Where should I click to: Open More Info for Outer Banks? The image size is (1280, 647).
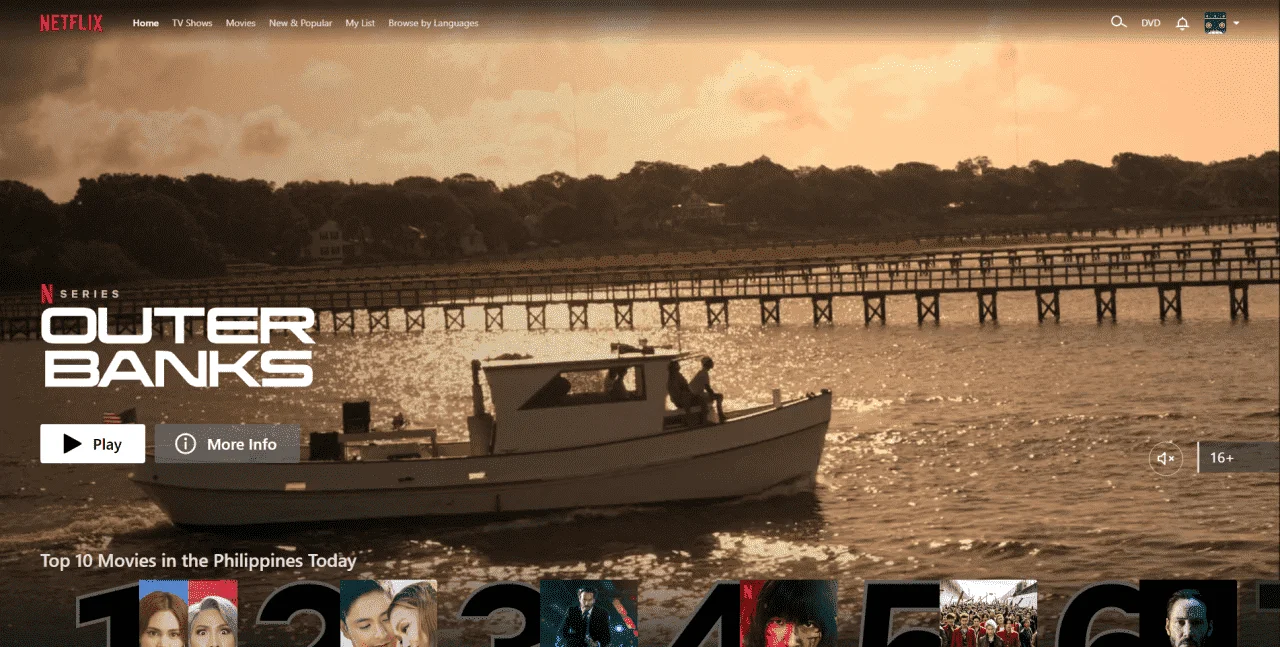tap(227, 444)
